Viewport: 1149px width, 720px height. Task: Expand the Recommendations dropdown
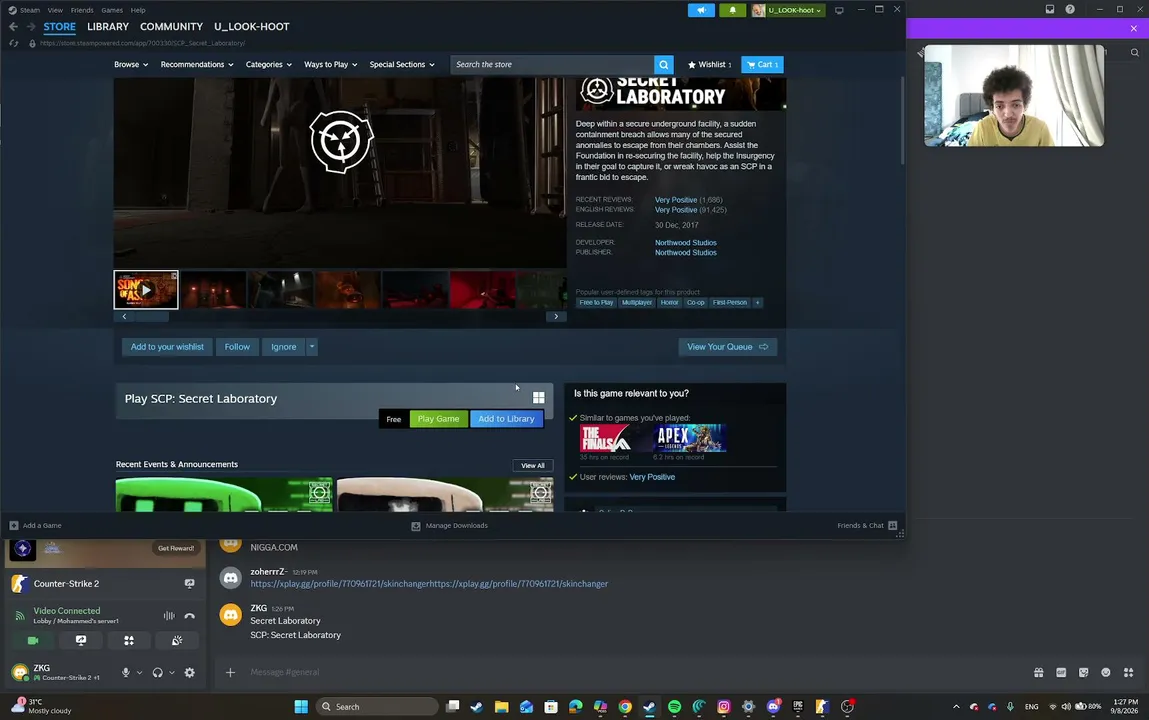(x=197, y=64)
